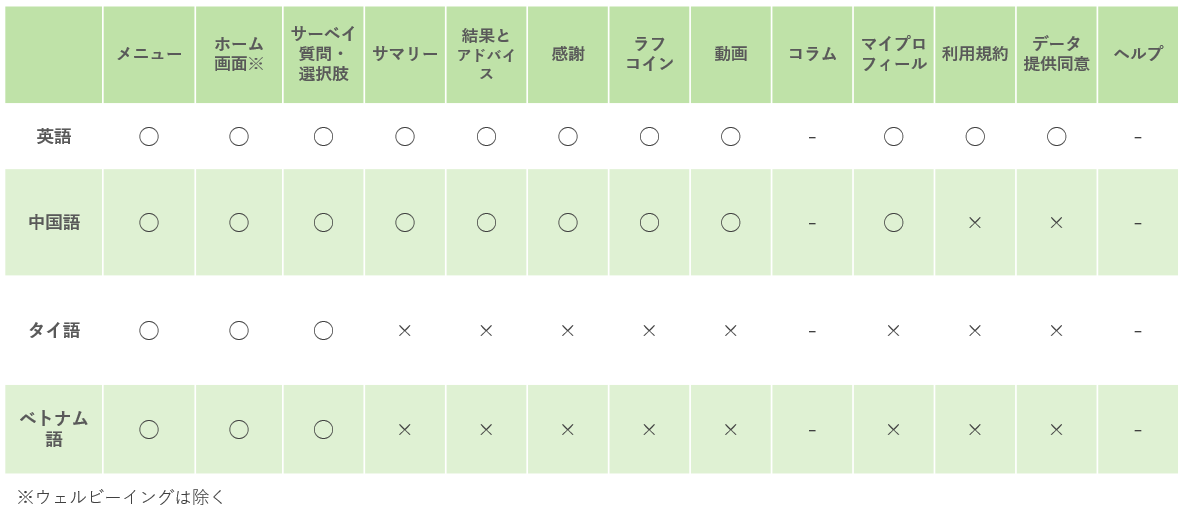Click the コラム column header

point(812,55)
